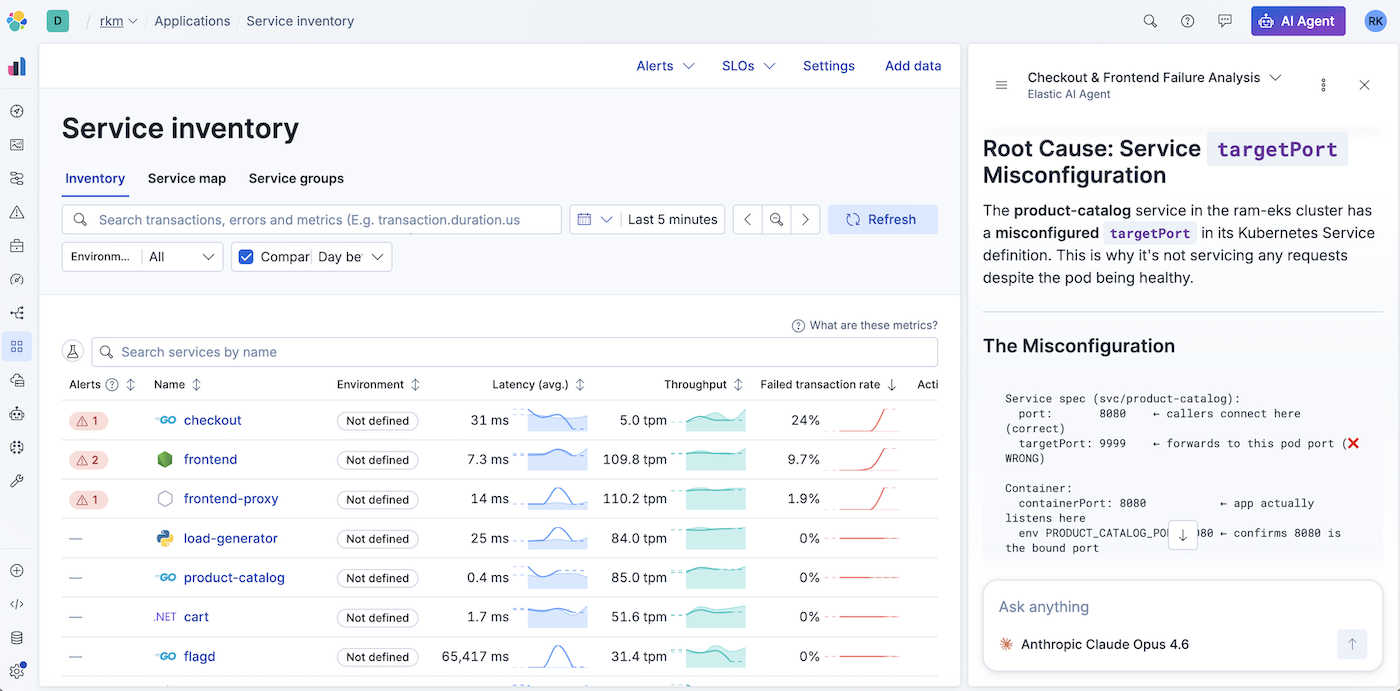Image resolution: width=1400 pixels, height=691 pixels.
Task: Open Dashboards icon in sidebar
Action: [x=17, y=145]
